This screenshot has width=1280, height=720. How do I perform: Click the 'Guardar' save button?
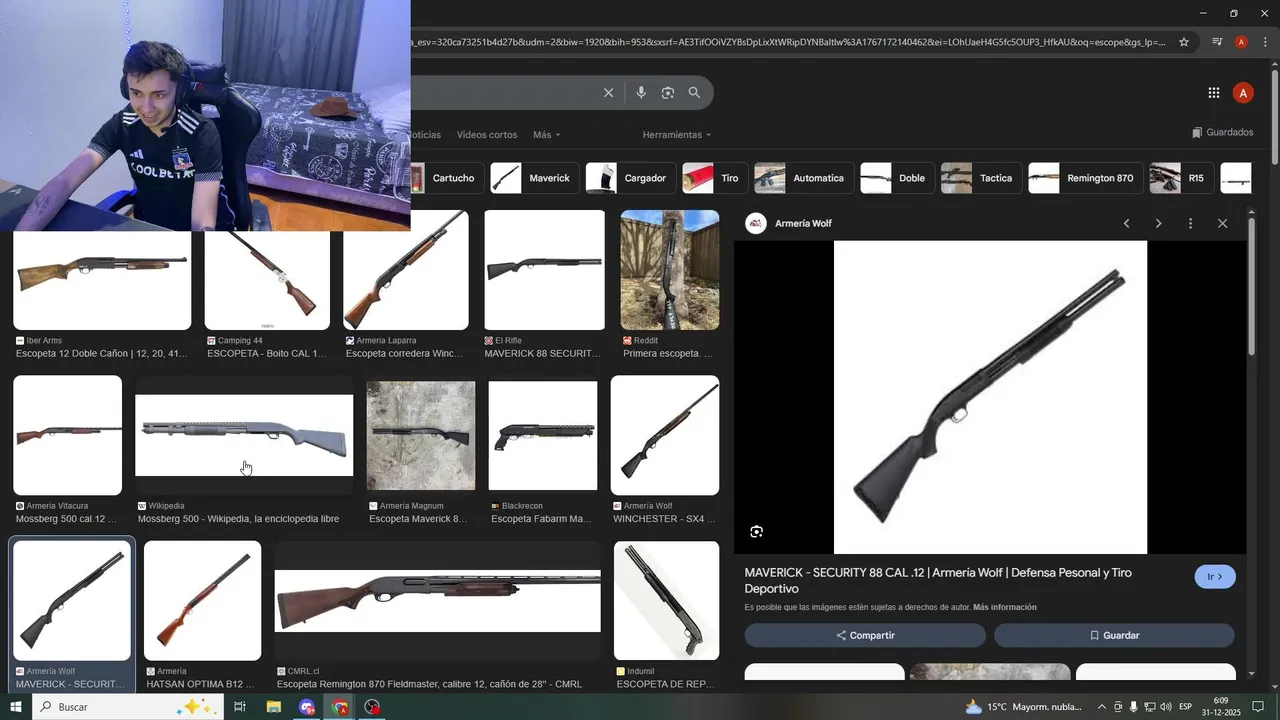(1114, 635)
